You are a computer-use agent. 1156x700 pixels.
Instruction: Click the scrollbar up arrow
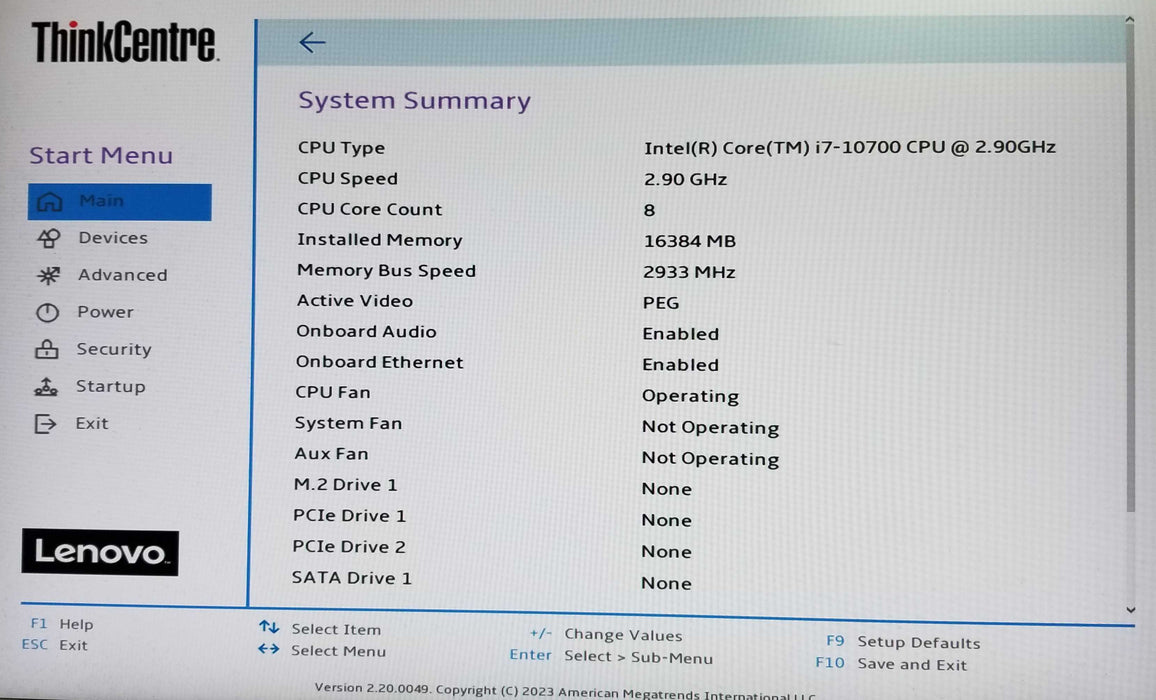point(1129,20)
